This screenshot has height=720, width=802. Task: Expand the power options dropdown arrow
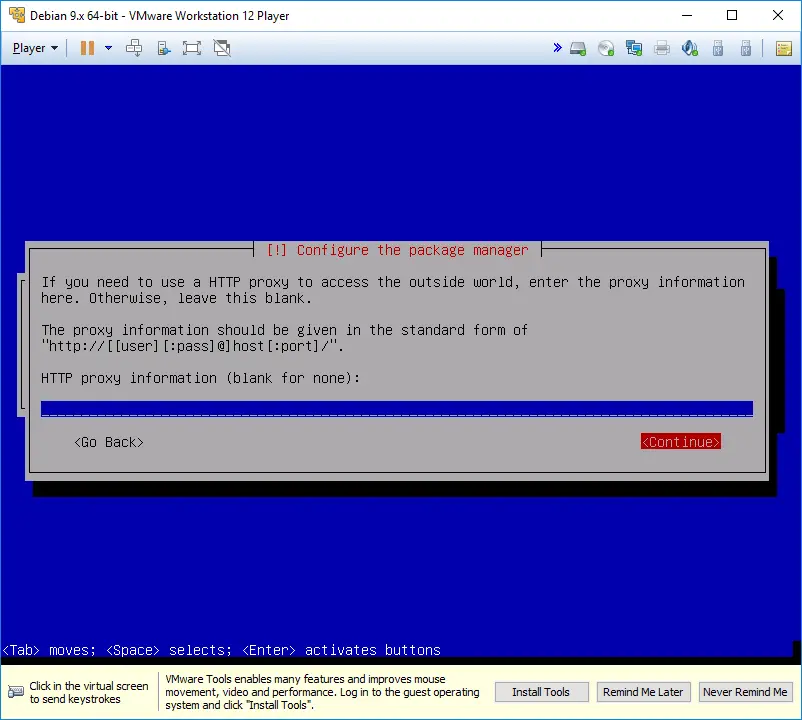point(108,48)
